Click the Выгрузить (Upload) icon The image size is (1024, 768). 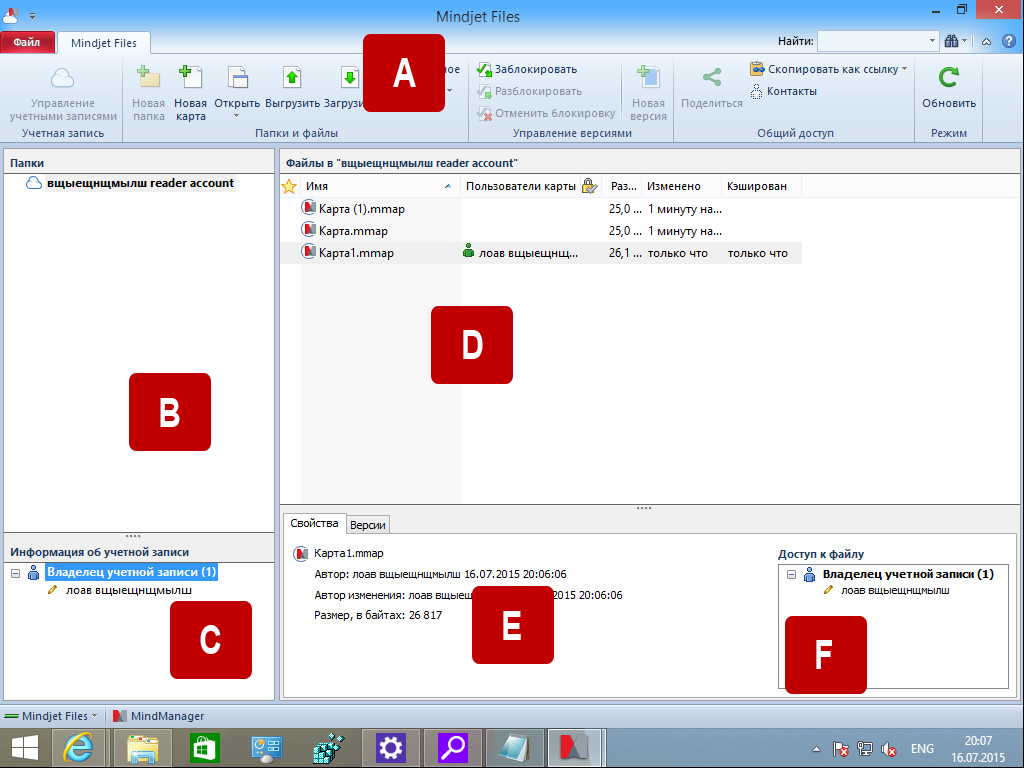click(292, 78)
